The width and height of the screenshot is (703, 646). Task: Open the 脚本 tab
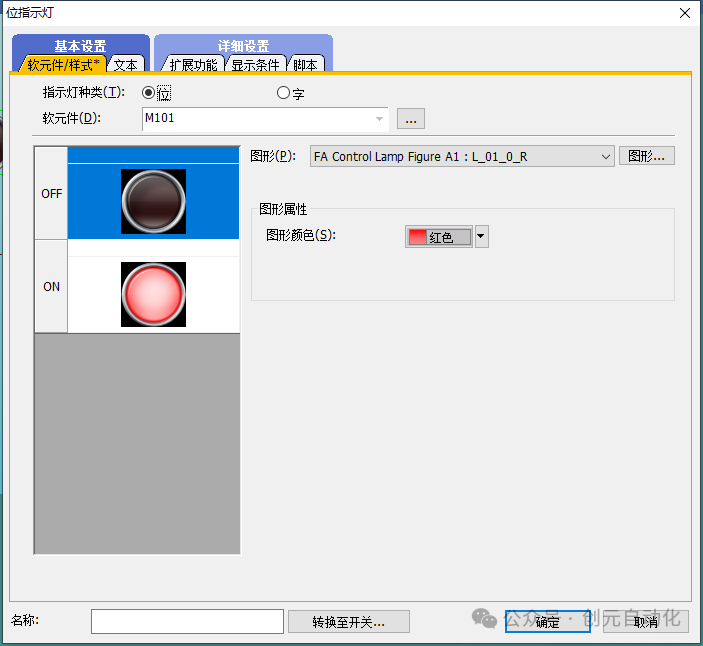coord(306,65)
